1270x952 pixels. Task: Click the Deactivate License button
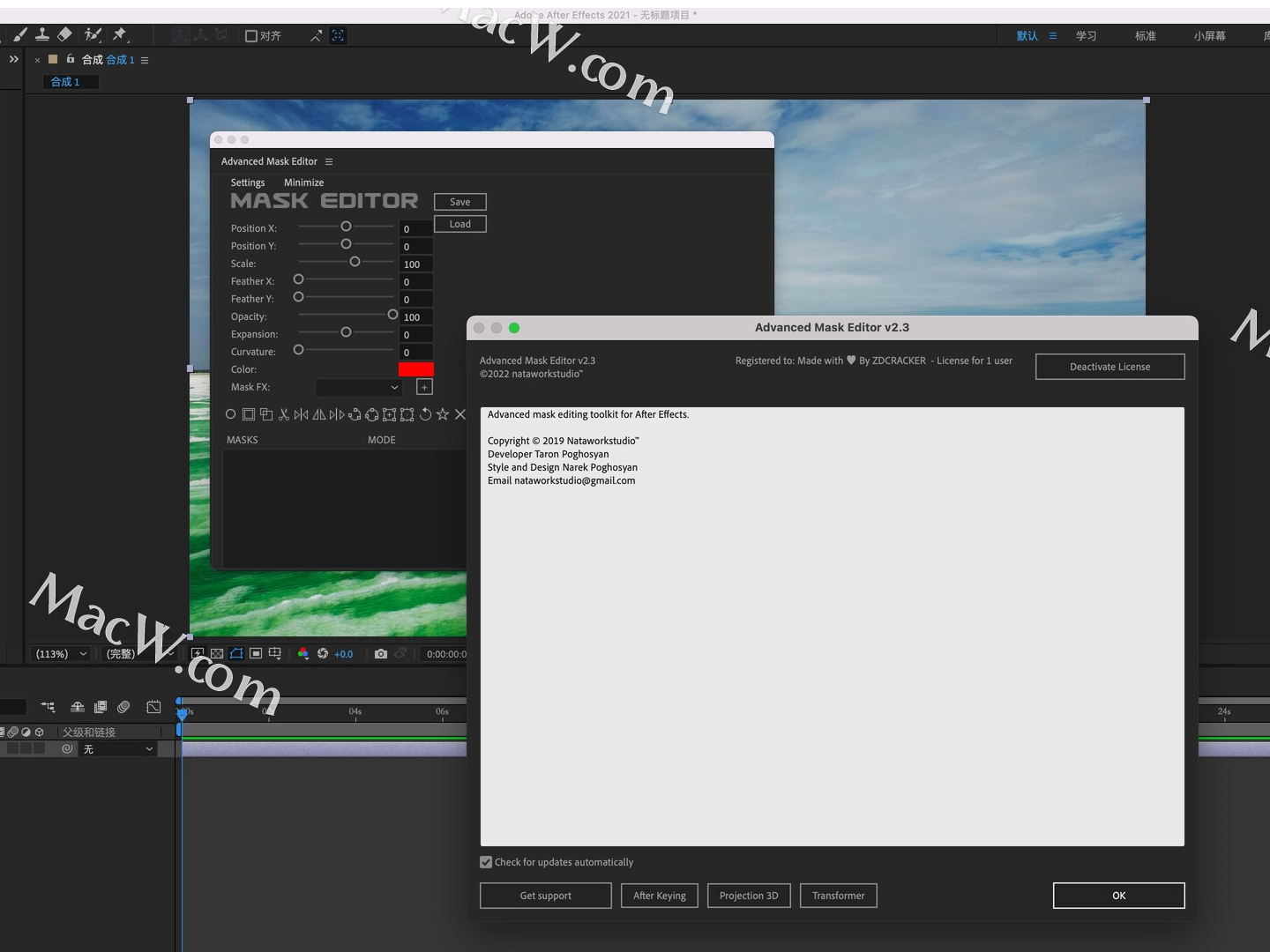[x=1109, y=367]
